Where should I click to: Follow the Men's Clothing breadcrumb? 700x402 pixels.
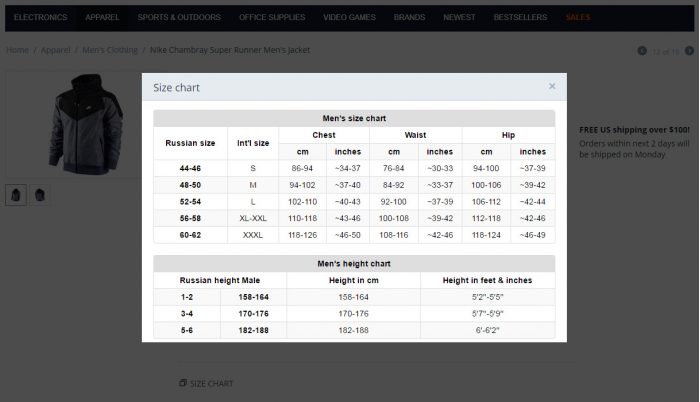tap(110, 50)
